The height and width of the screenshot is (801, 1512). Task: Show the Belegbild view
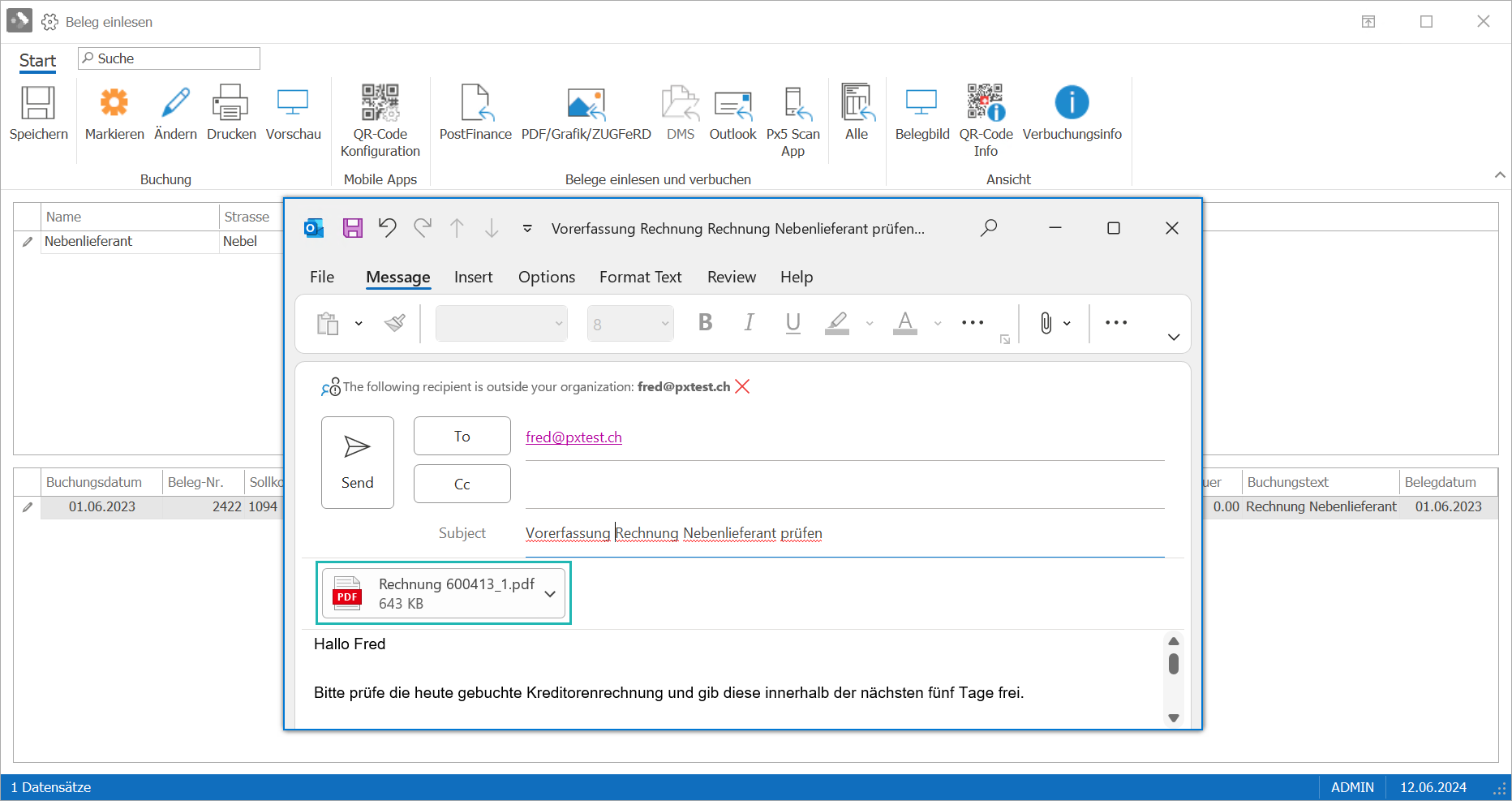point(922,113)
